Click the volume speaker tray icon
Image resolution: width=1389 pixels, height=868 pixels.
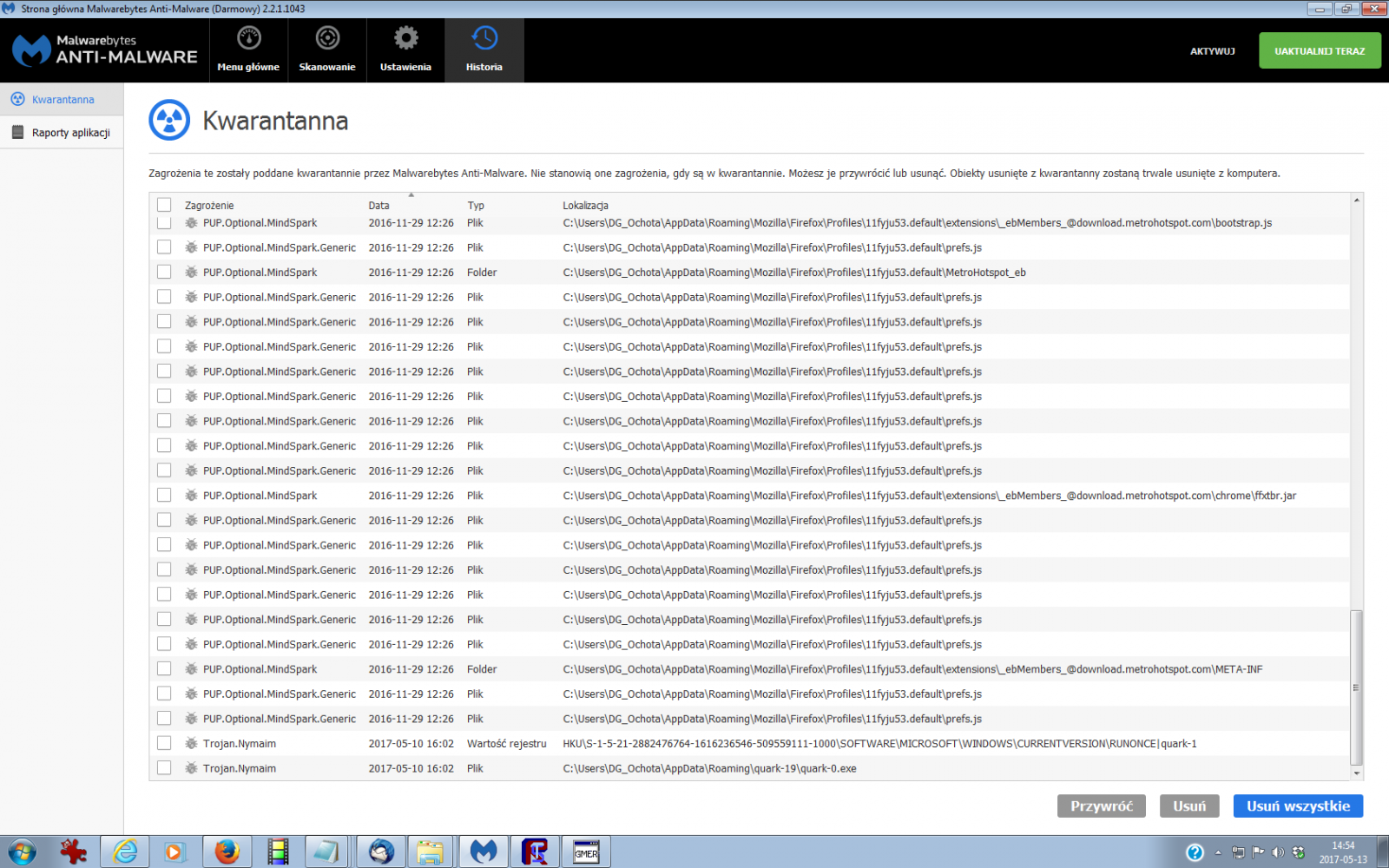[x=1277, y=852]
